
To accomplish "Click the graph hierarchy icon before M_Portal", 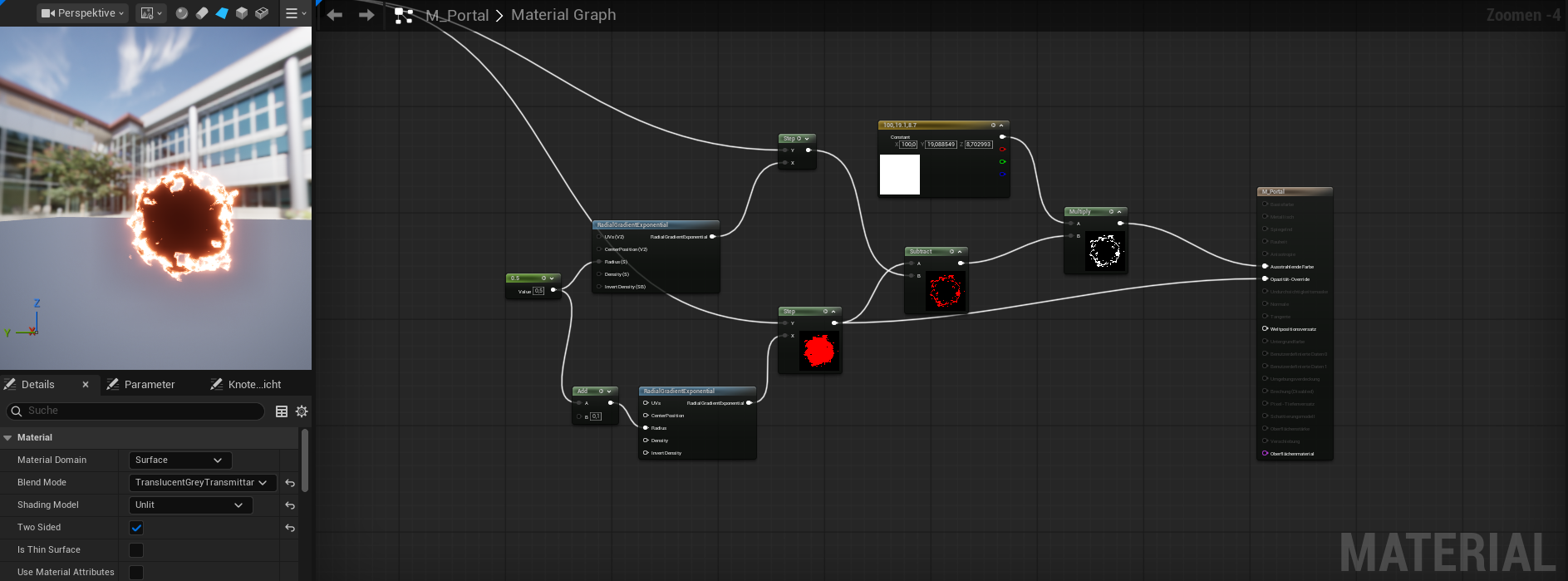I will [x=404, y=15].
